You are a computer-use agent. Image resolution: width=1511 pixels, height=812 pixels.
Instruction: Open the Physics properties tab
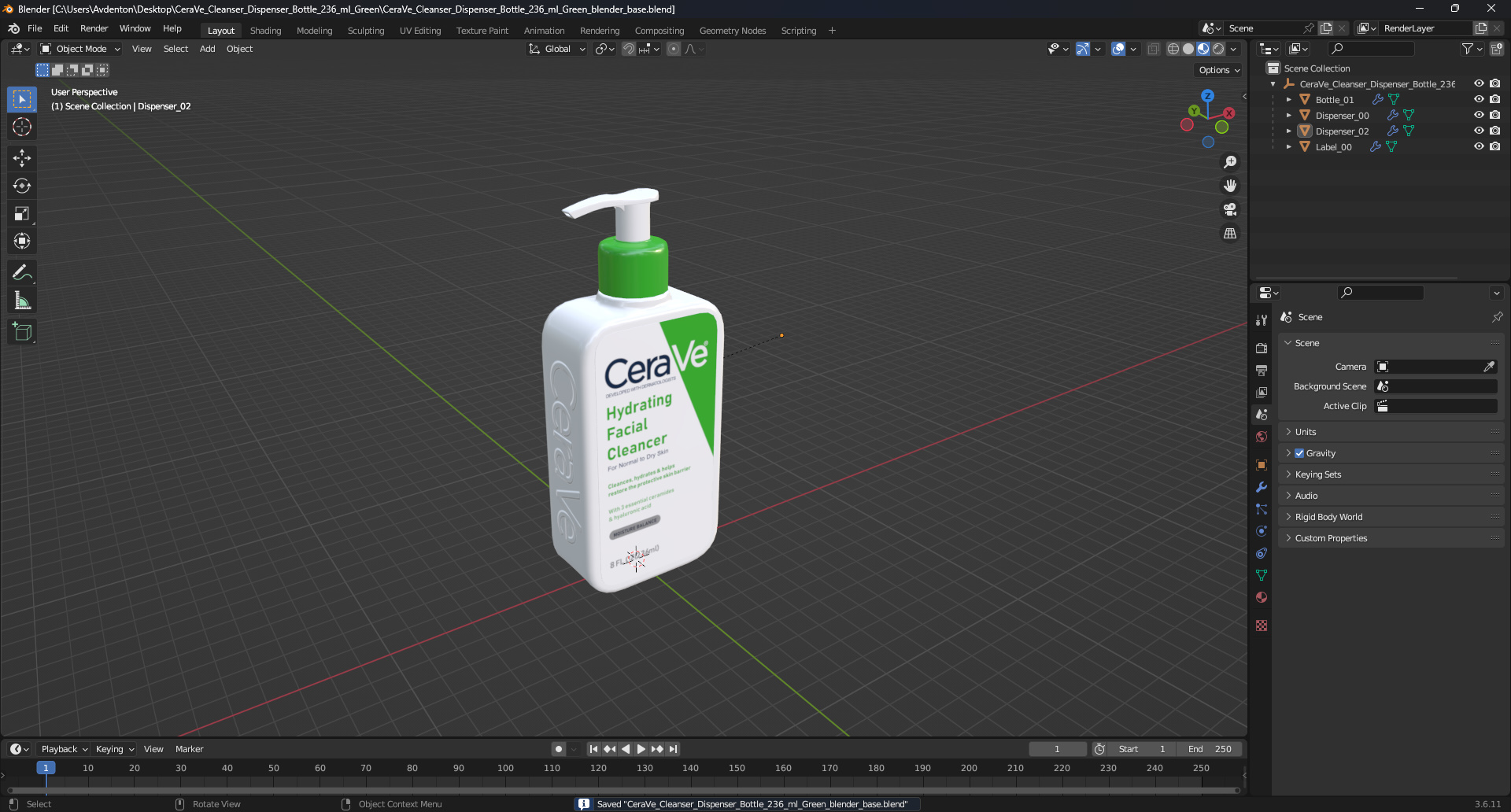[x=1262, y=531]
